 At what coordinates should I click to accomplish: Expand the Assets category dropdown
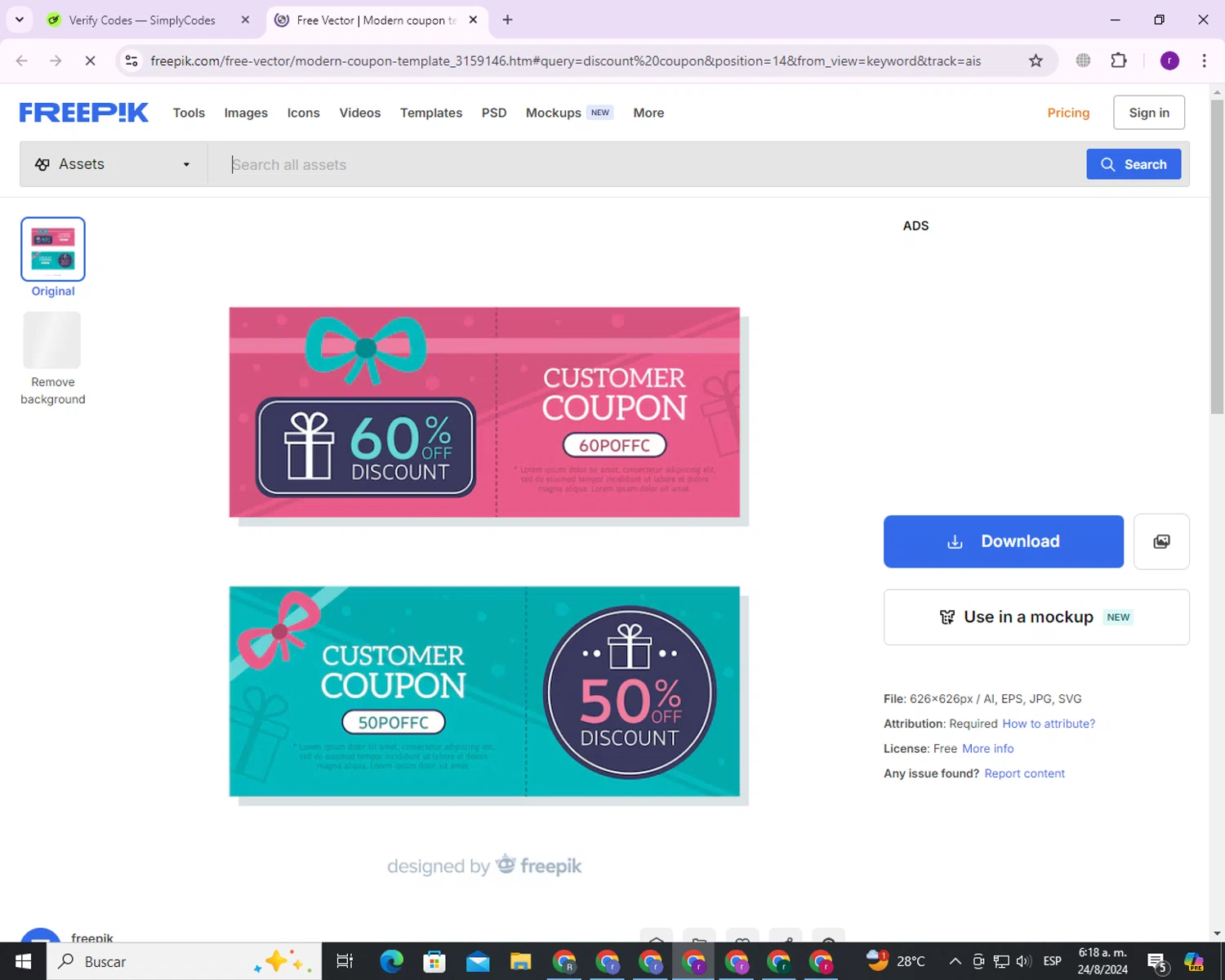pos(114,164)
